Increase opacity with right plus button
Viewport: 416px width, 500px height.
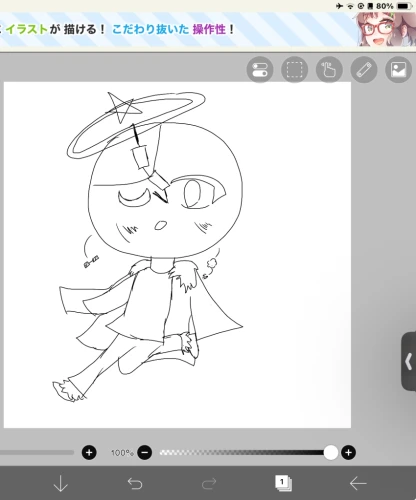tap(349, 453)
